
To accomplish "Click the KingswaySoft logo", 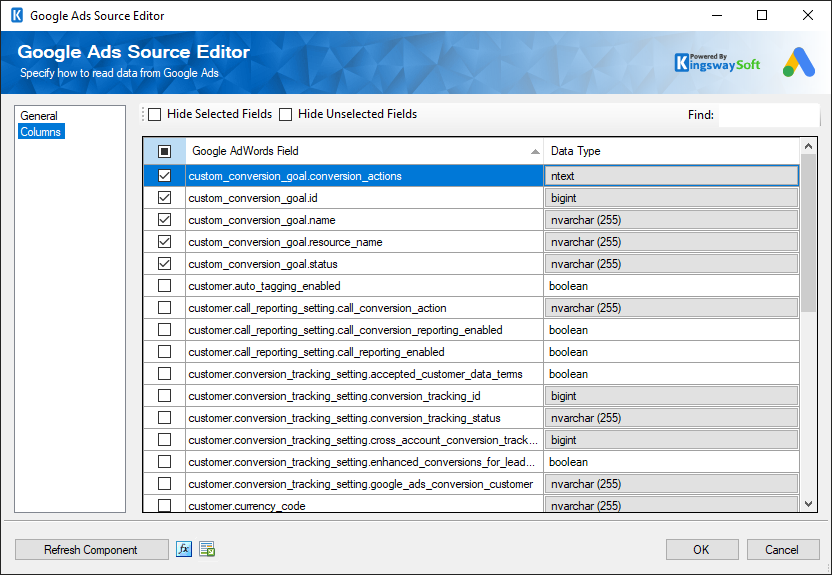I will (x=717, y=63).
